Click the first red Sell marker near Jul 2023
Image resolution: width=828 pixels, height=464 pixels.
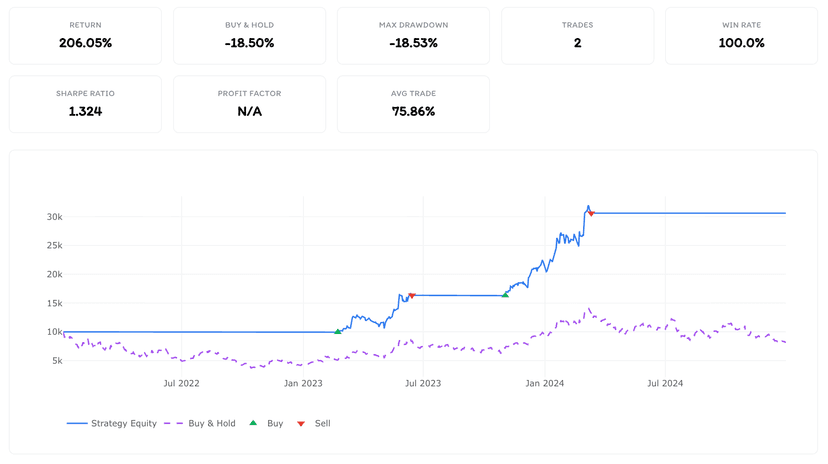tap(412, 296)
